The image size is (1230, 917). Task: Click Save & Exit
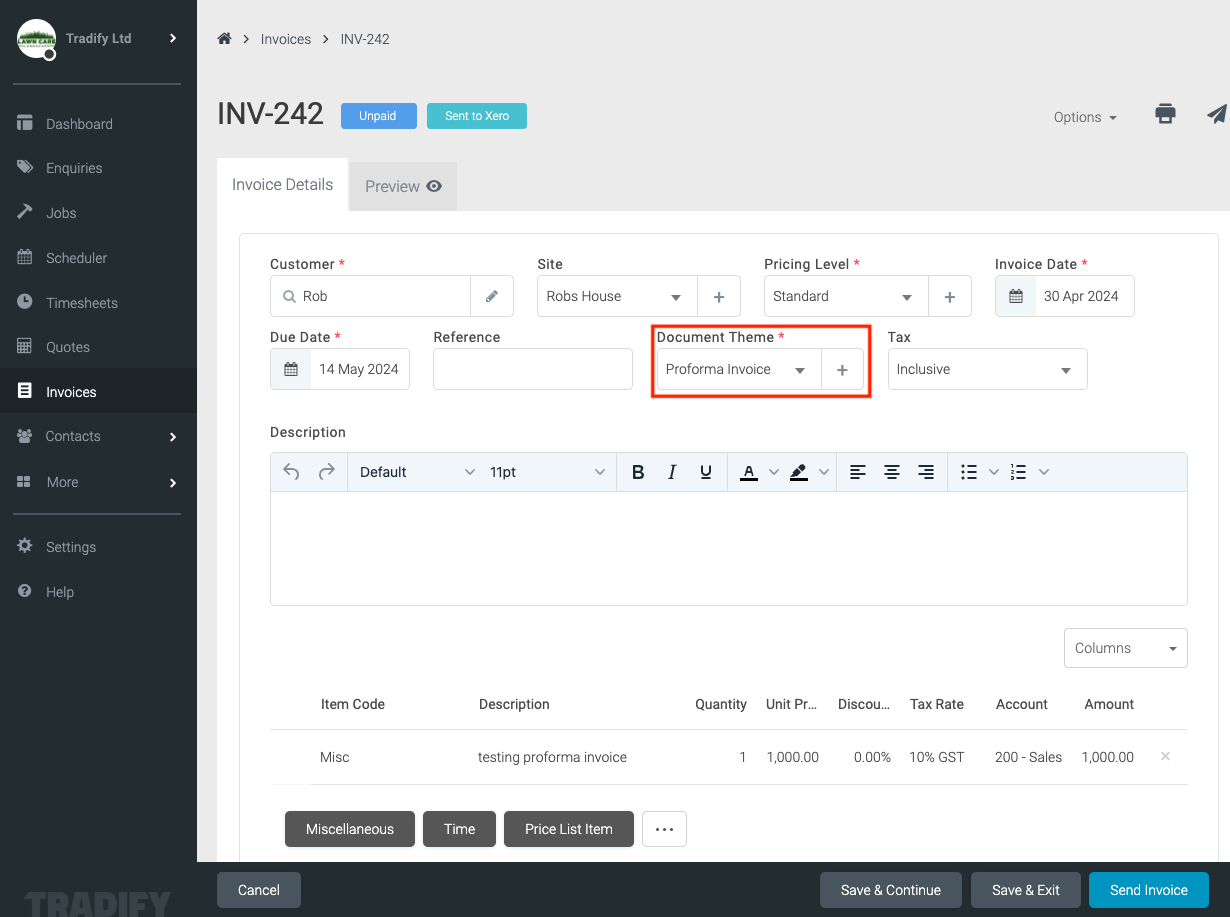click(x=1026, y=890)
